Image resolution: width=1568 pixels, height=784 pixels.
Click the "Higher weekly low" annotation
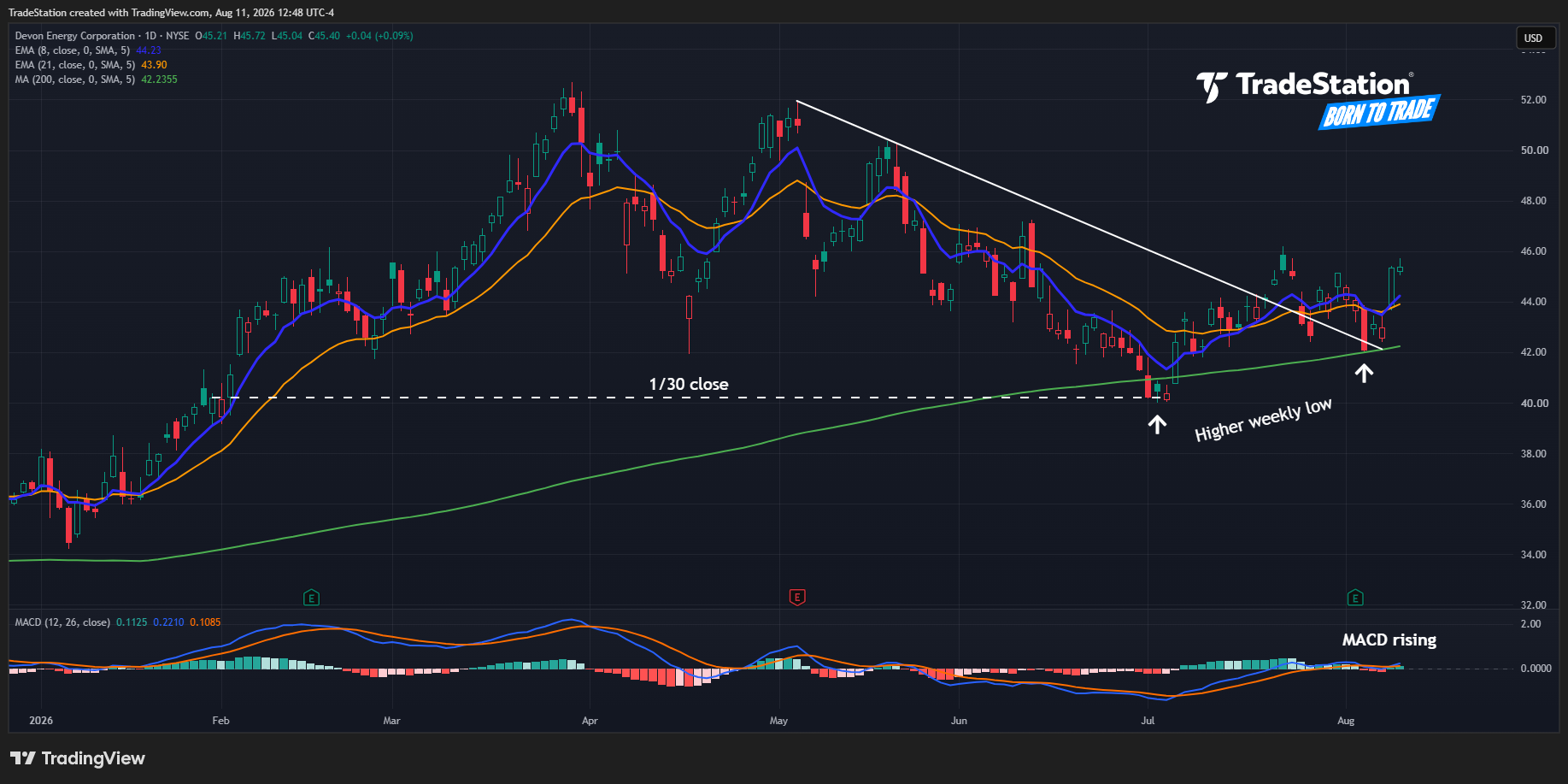pos(1263,420)
